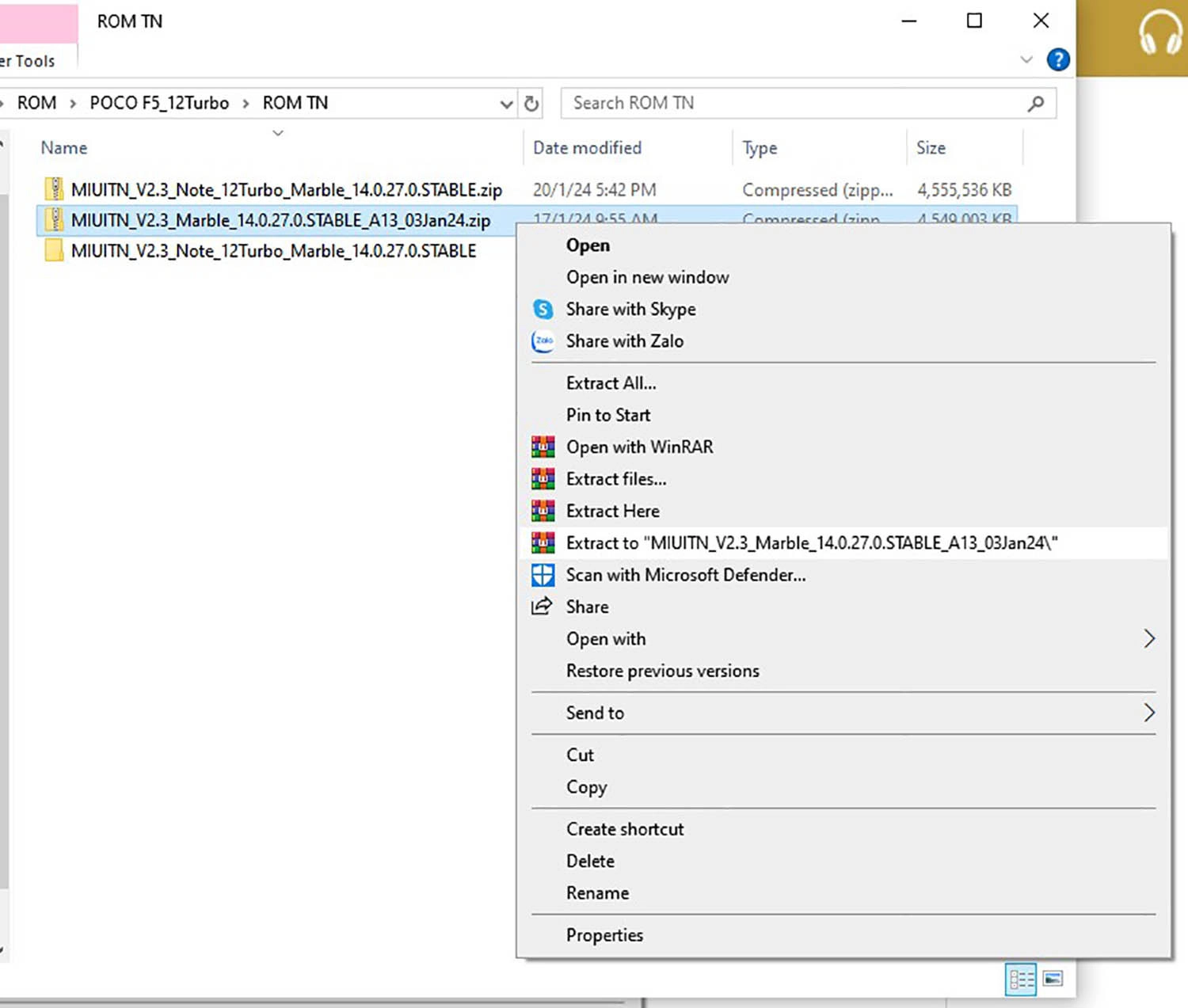Select the MIUITN_V2.3_Note_12Turbo_Marble_14.0.27.0.STABLE folder name

point(273,251)
